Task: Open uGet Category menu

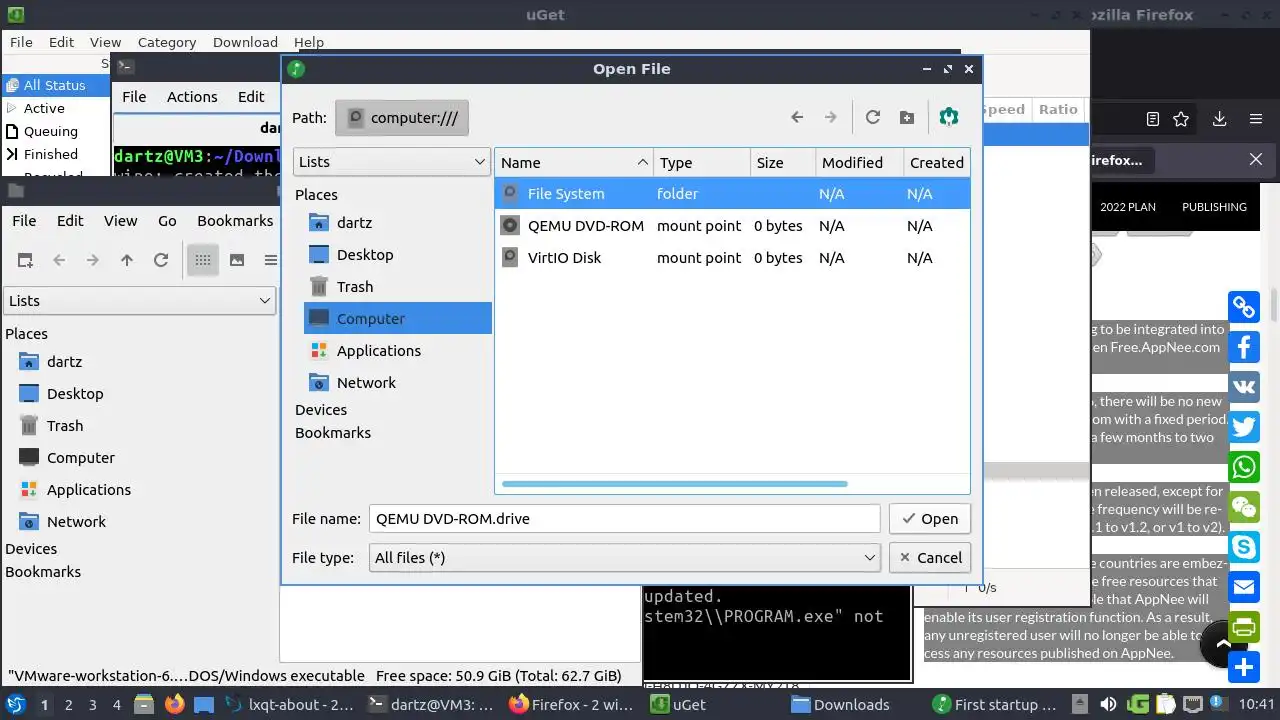Action: coord(167,42)
